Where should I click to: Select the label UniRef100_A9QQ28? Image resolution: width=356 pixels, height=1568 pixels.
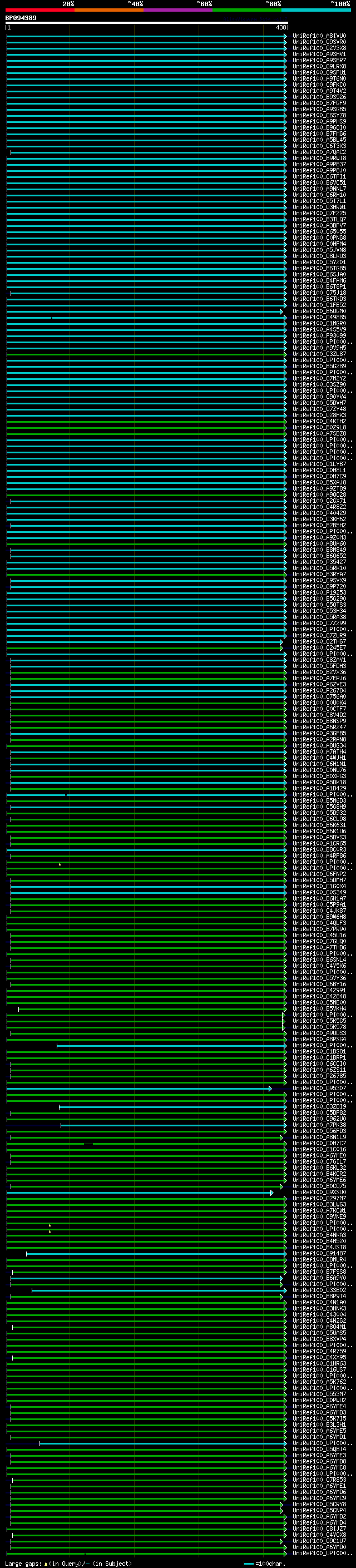(x=319, y=495)
